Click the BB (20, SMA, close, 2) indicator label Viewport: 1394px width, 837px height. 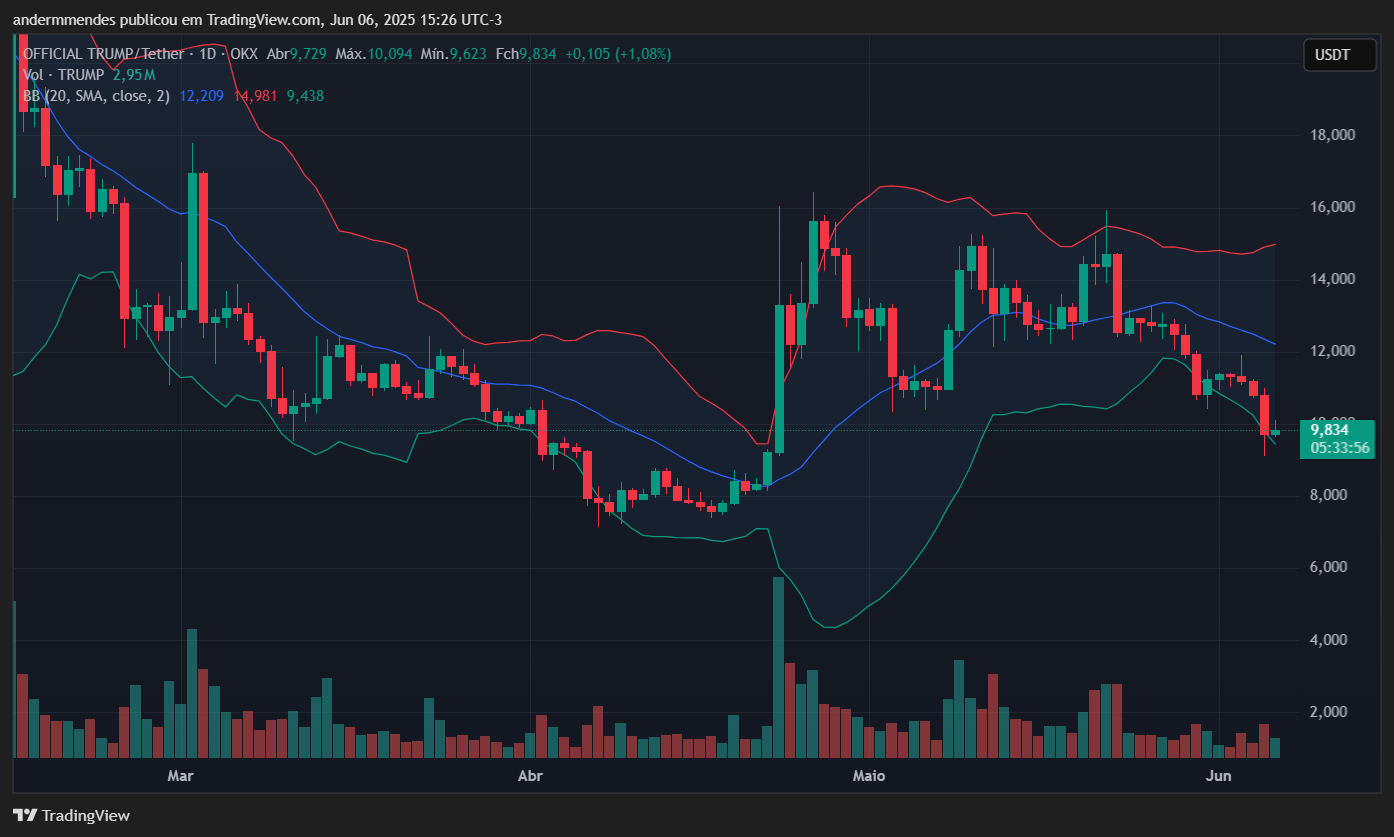pyautogui.click(x=96, y=96)
